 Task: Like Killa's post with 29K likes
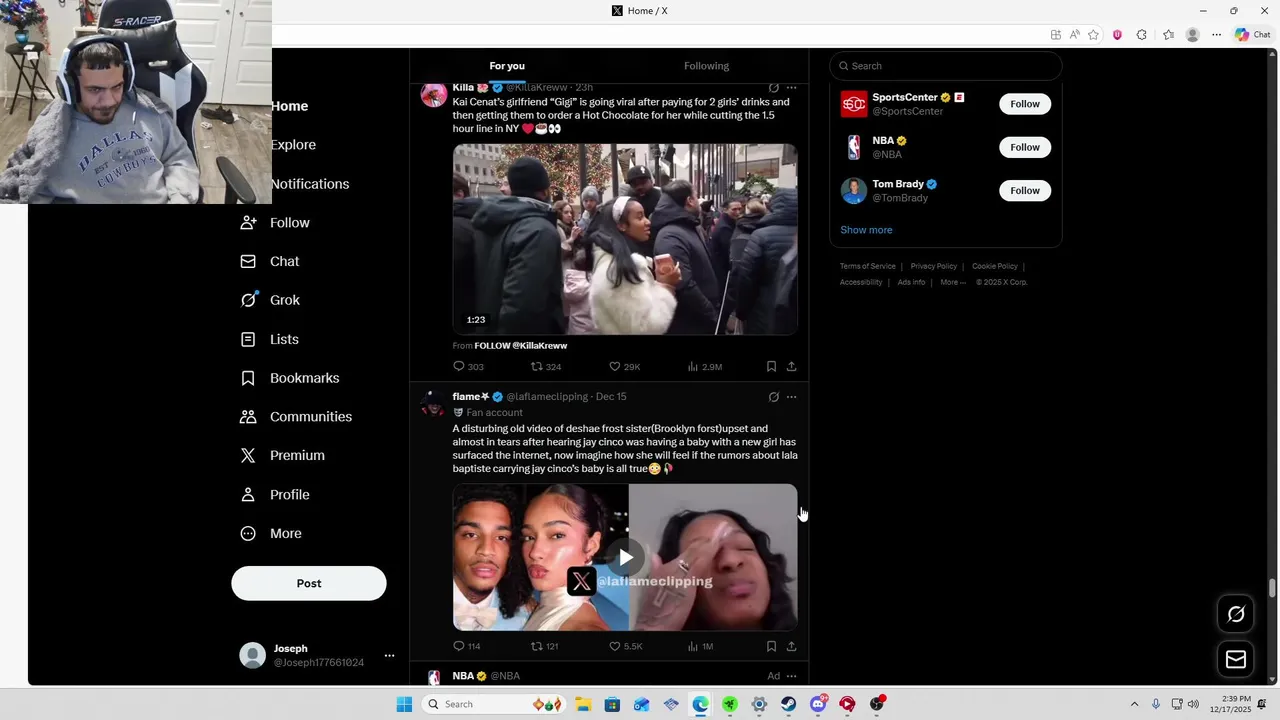(625, 367)
